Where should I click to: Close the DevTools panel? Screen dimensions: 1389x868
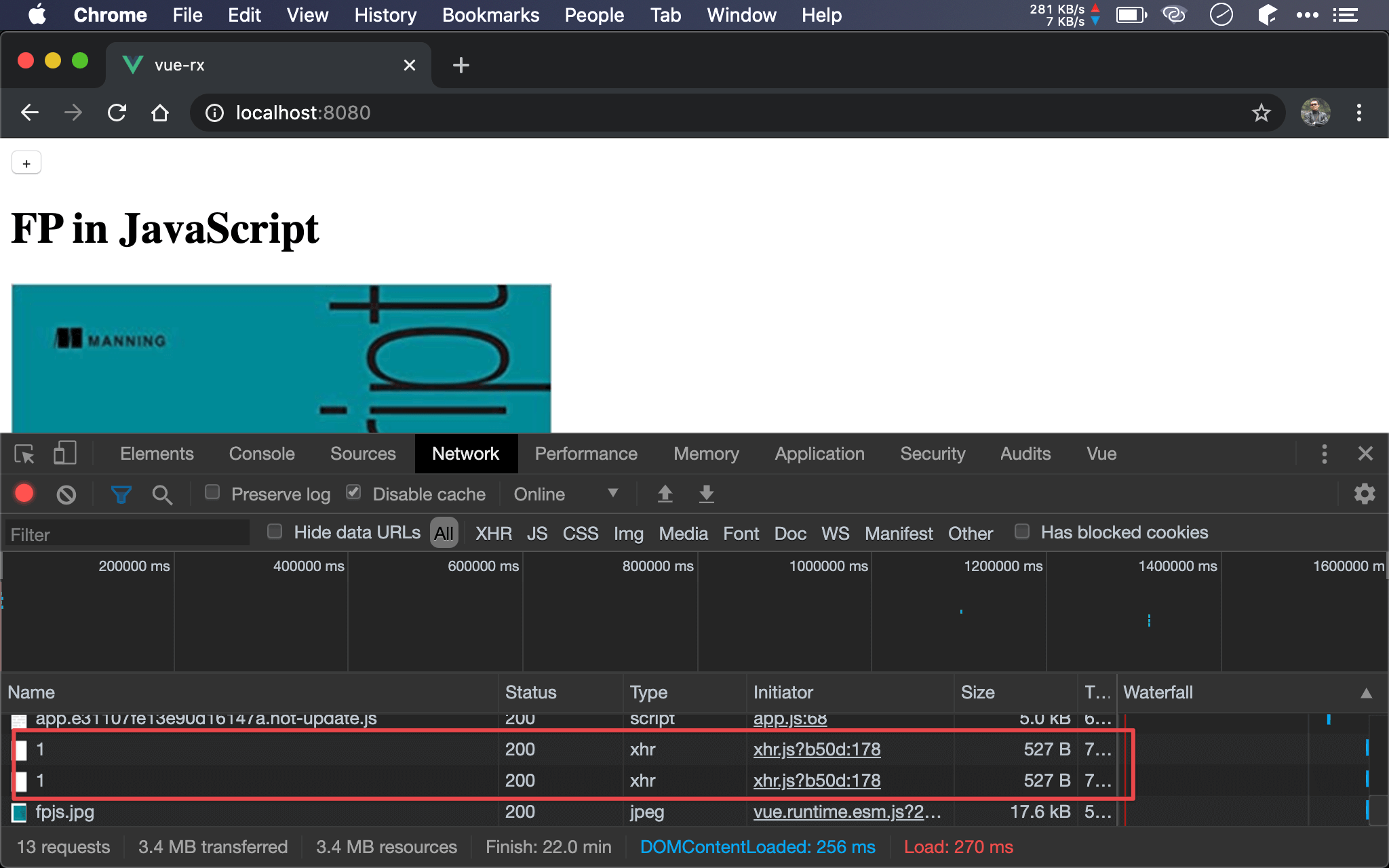pyautogui.click(x=1365, y=454)
